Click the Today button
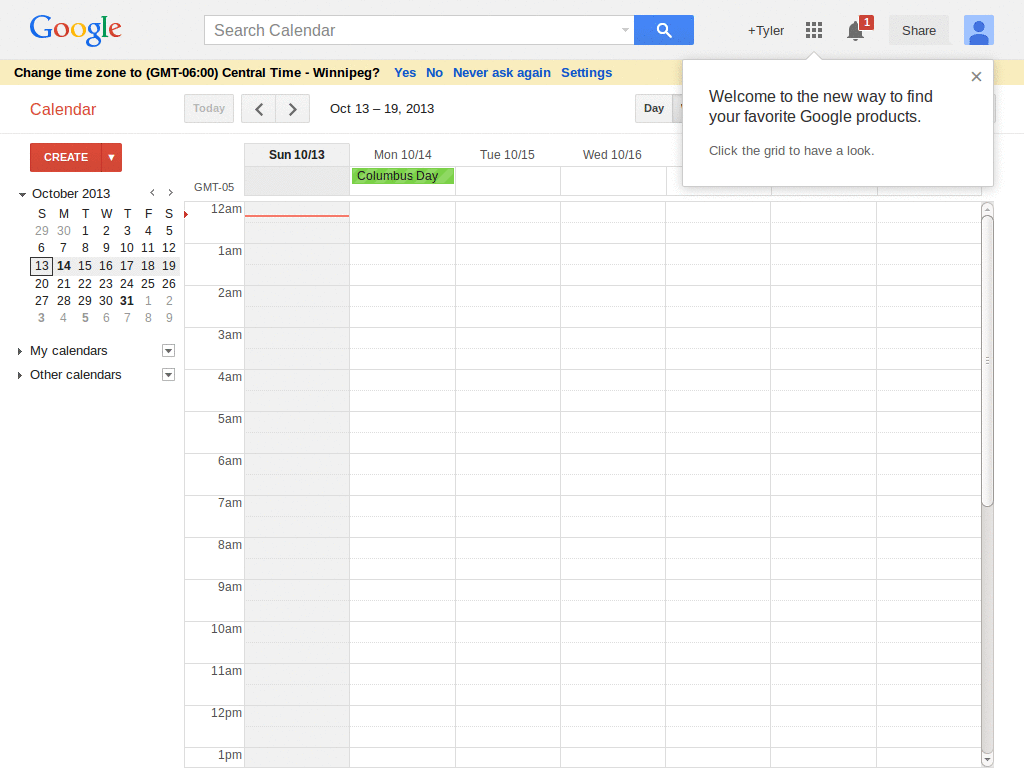This screenshot has width=1024, height=768. click(209, 108)
